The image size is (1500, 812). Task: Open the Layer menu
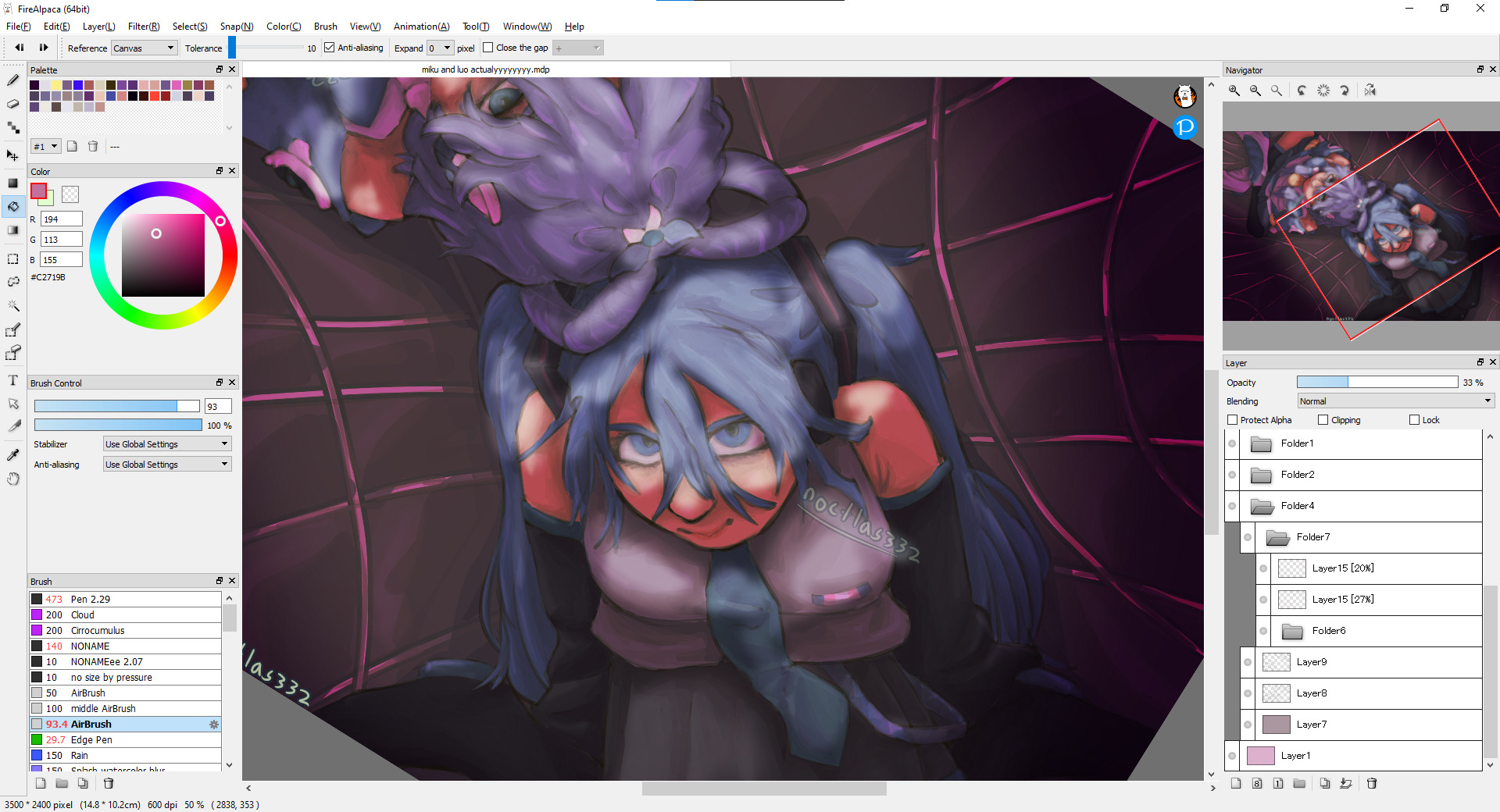98,27
